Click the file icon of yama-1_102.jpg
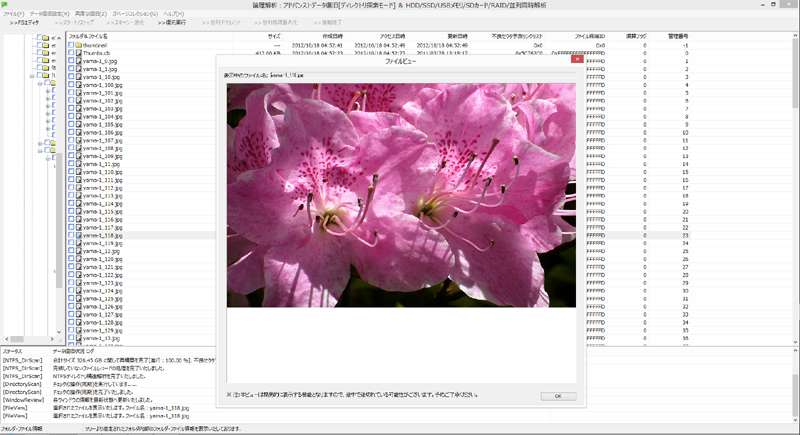This screenshot has width=800, height=435. pyautogui.click(x=79, y=100)
